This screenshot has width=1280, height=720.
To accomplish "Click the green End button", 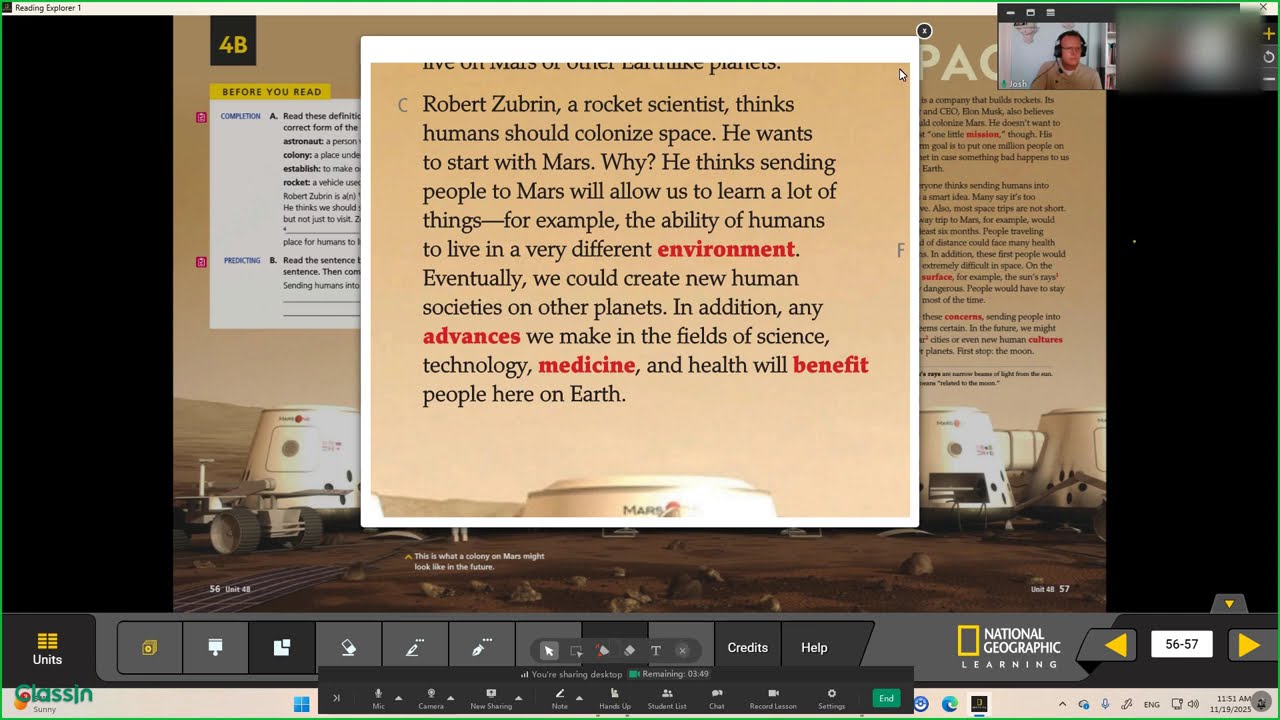I will tap(886, 698).
